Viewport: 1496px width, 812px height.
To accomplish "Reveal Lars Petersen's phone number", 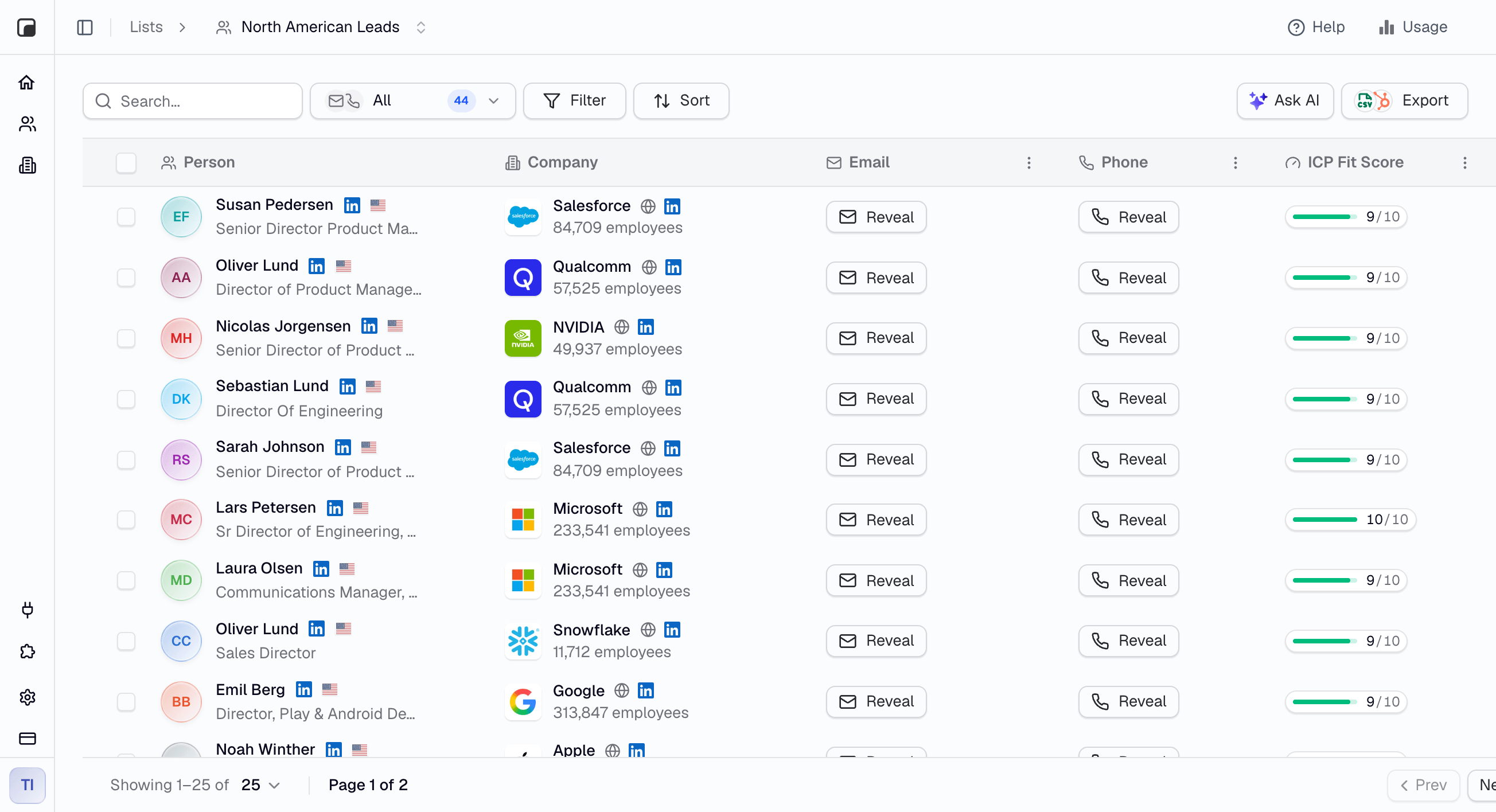I will (x=1128, y=520).
